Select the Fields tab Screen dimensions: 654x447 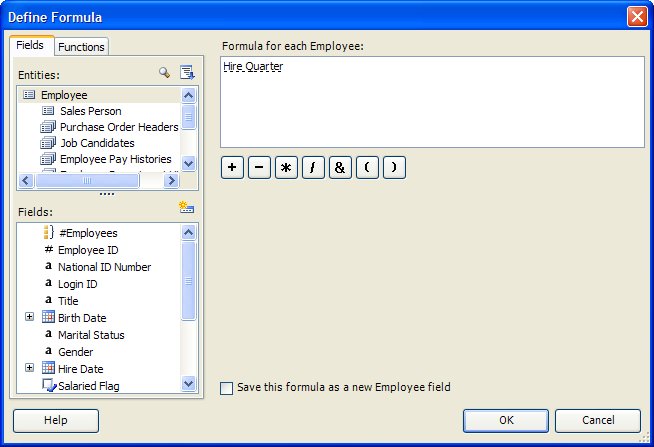tap(30, 46)
